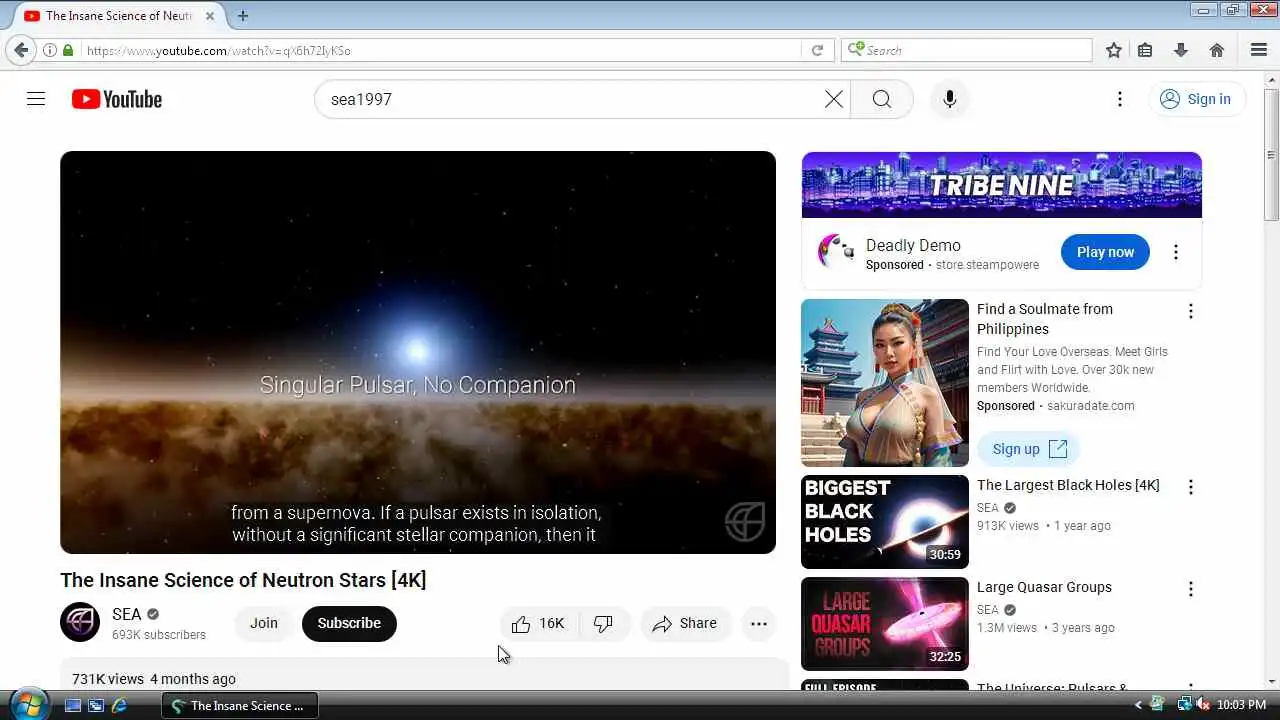Open SEA channel name link
1280x720 pixels.
126,614
